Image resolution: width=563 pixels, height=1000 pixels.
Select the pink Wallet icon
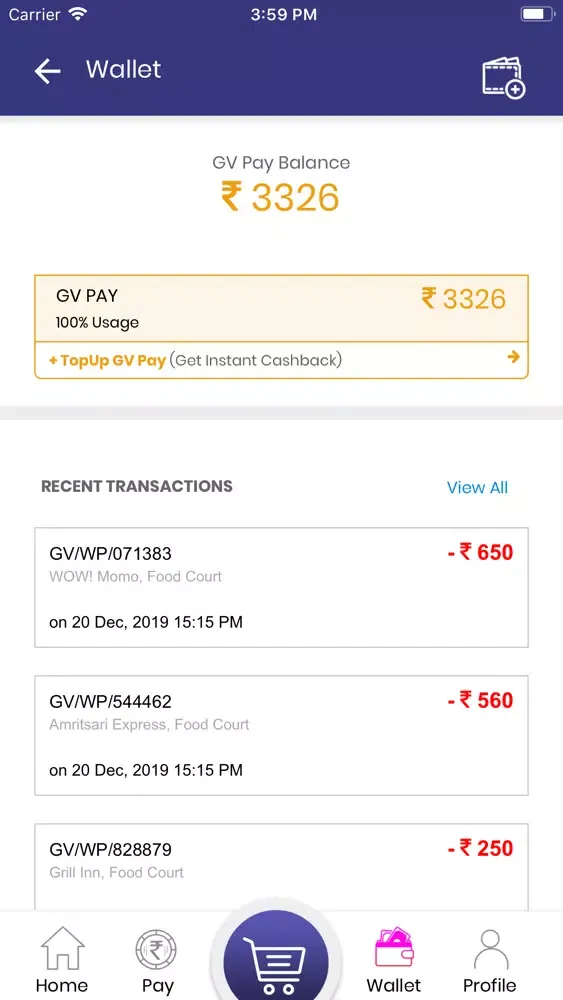(x=394, y=948)
